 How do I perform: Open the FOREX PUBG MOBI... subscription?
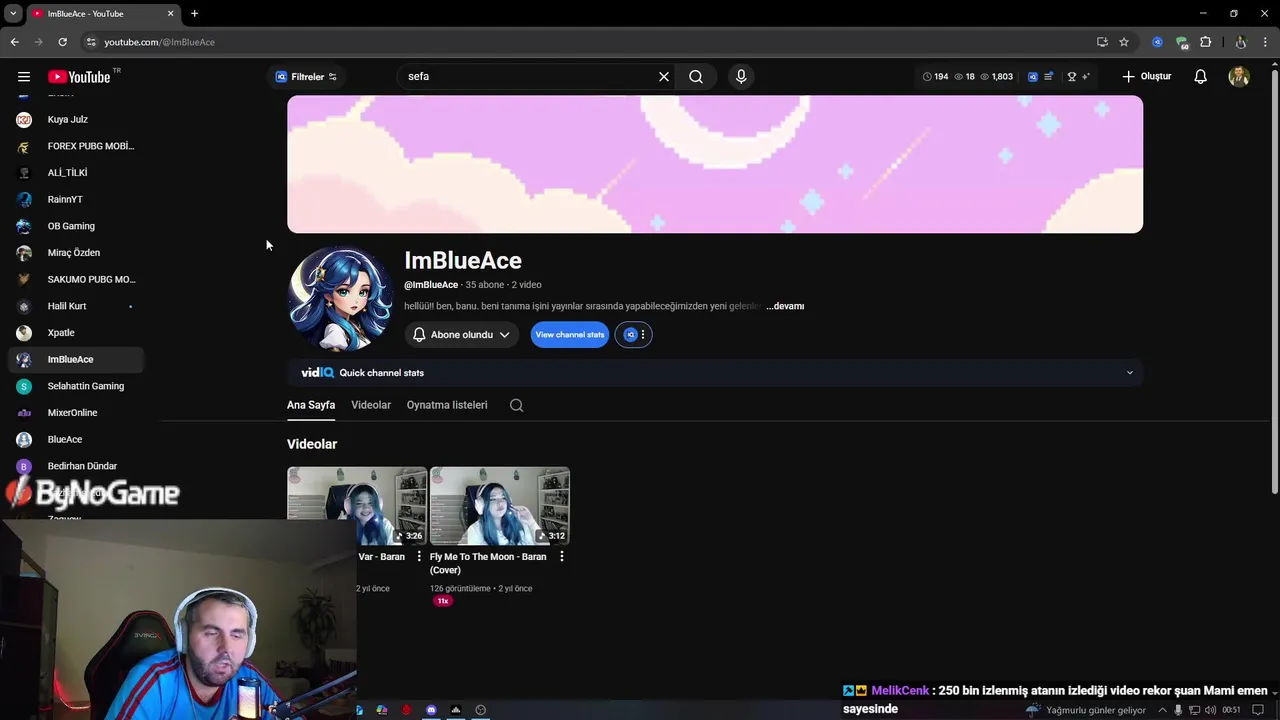point(76,146)
